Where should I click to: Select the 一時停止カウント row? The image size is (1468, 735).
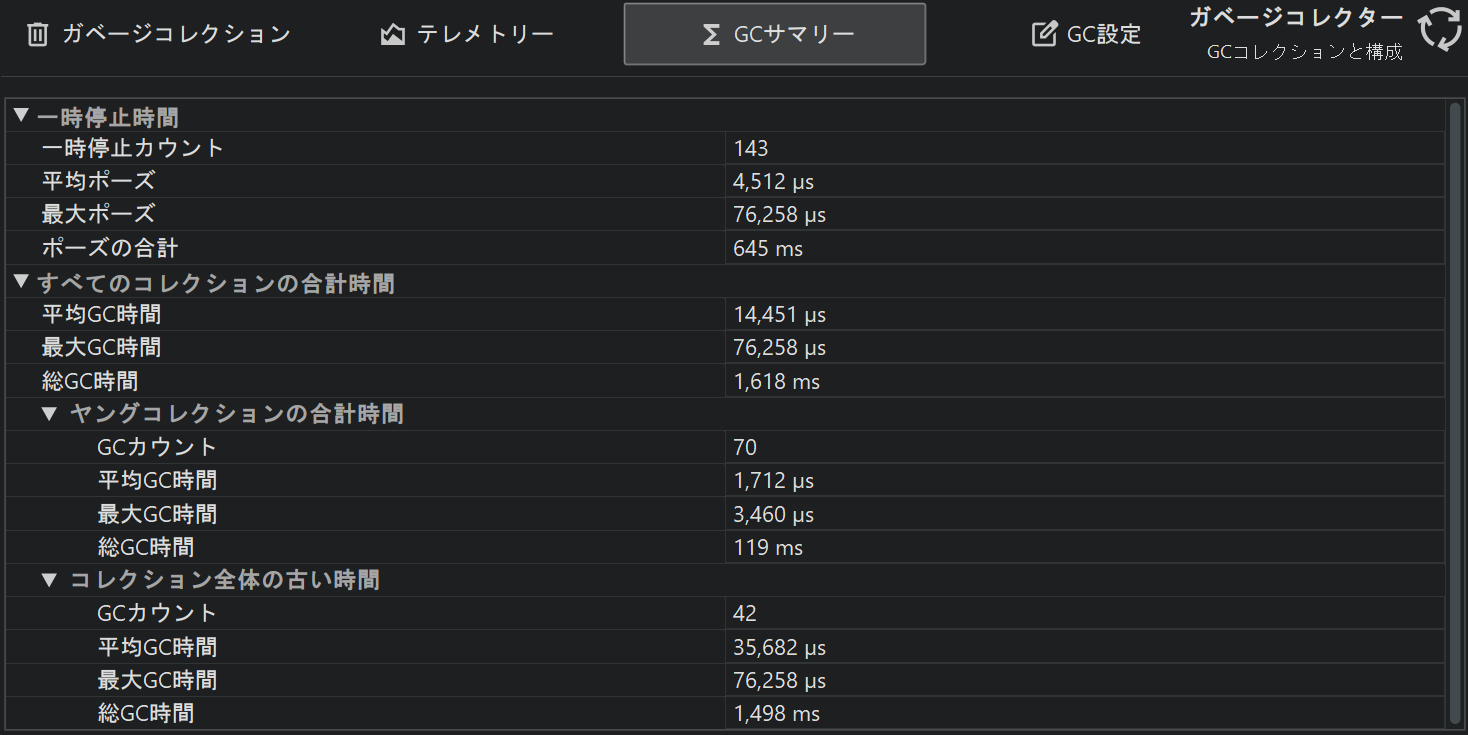click(x=133, y=149)
